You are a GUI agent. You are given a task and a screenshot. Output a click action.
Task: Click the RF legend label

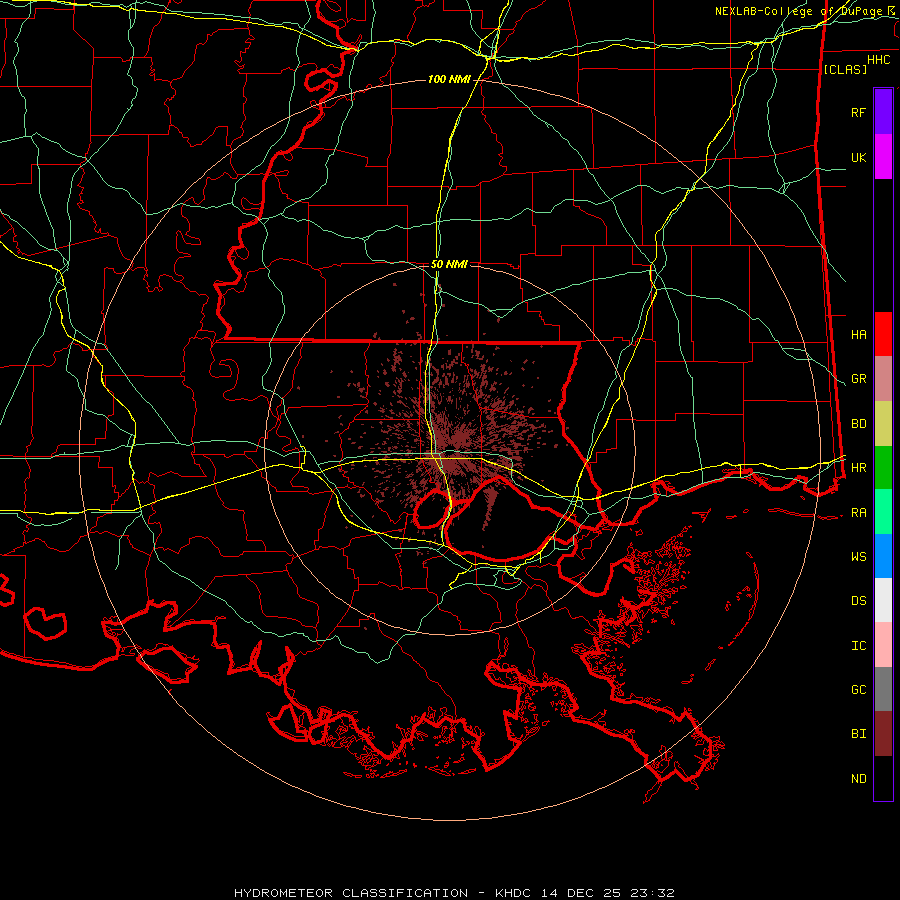858,112
